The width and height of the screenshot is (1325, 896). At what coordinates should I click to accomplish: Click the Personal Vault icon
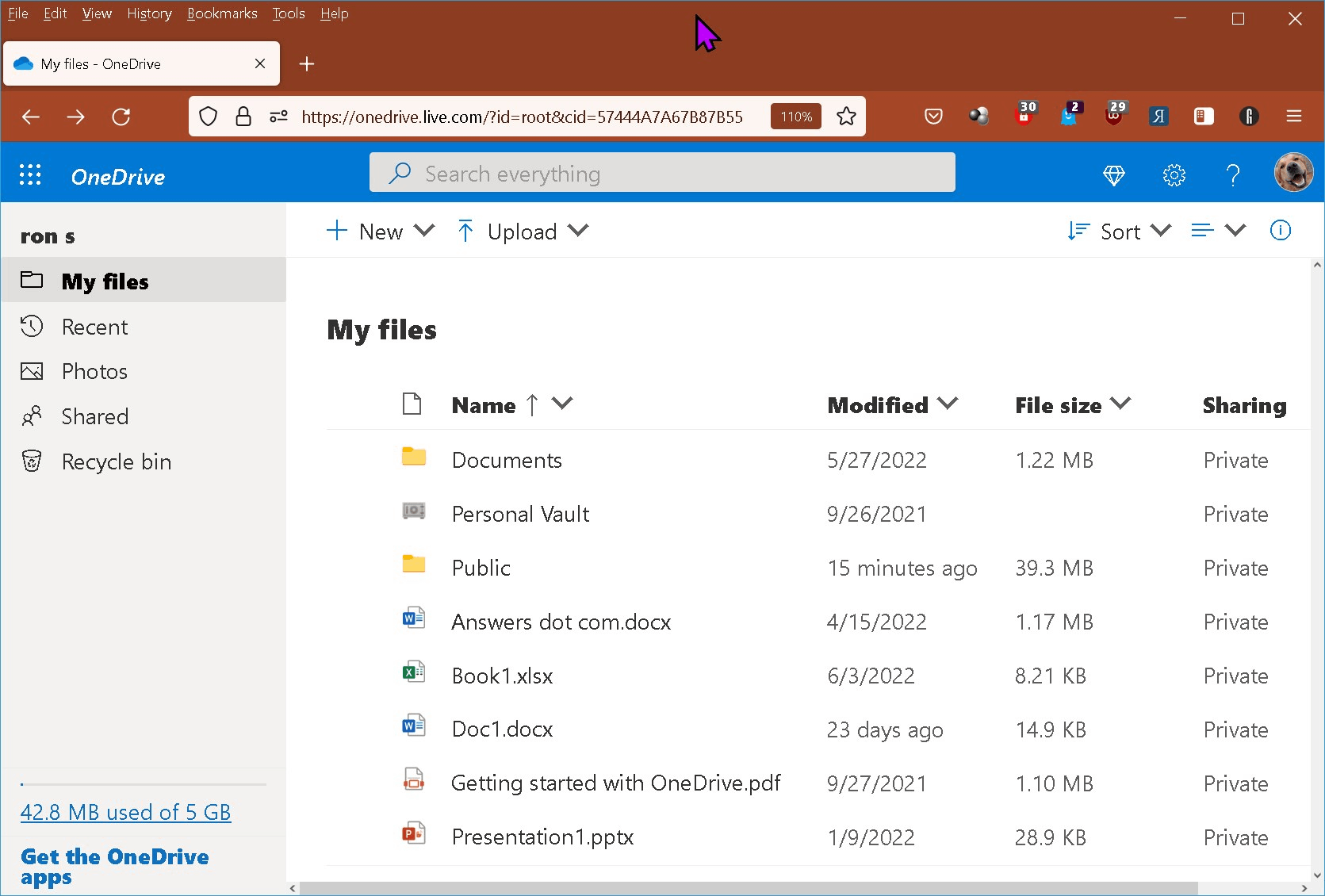click(414, 511)
